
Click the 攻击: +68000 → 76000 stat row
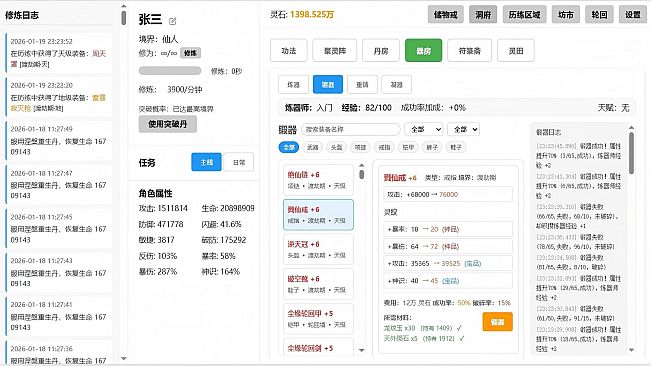click(448, 195)
